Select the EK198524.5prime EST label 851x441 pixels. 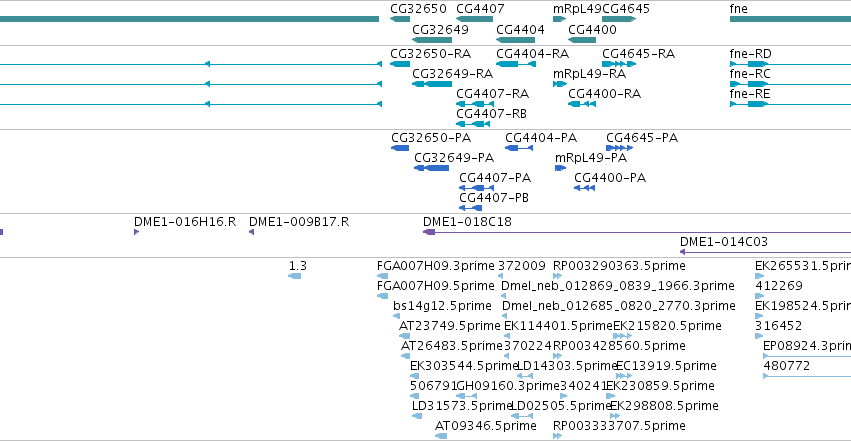pos(803,306)
